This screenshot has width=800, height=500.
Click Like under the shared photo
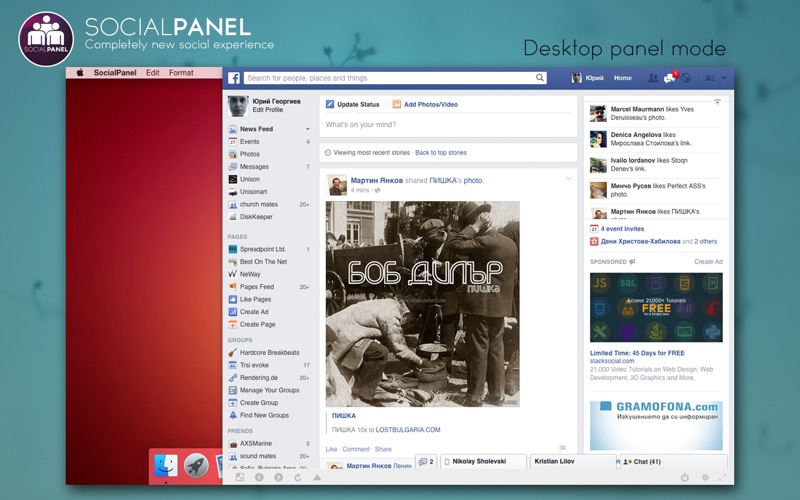tap(331, 449)
